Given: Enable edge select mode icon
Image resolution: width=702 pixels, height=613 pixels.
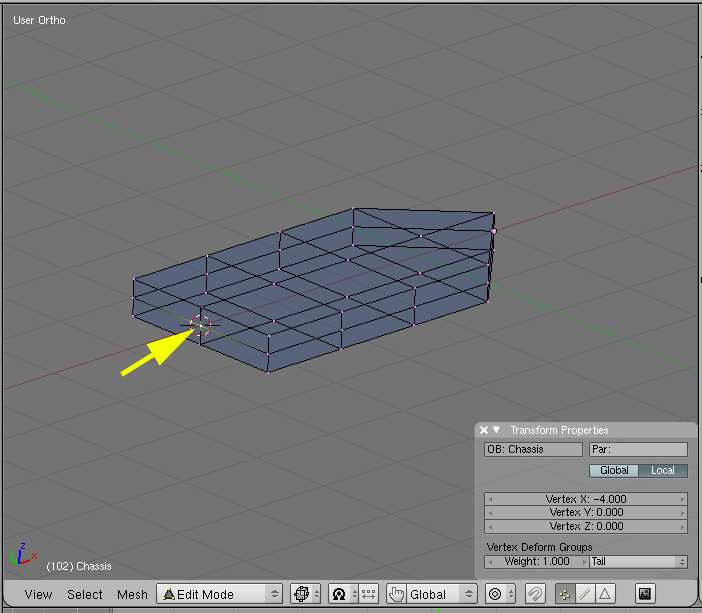Looking at the screenshot, I should 585,594.
